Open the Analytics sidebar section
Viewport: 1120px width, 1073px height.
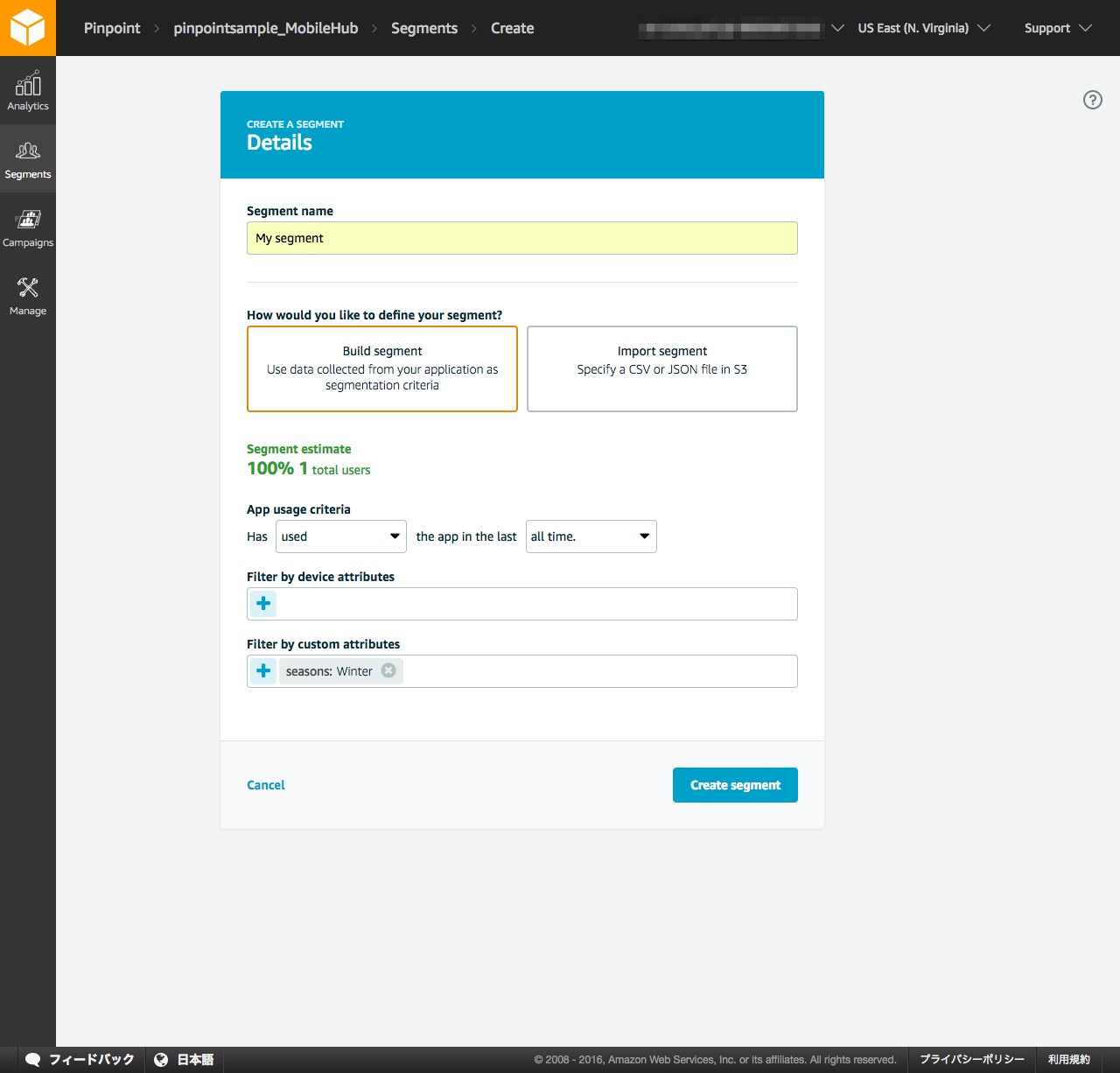28,91
